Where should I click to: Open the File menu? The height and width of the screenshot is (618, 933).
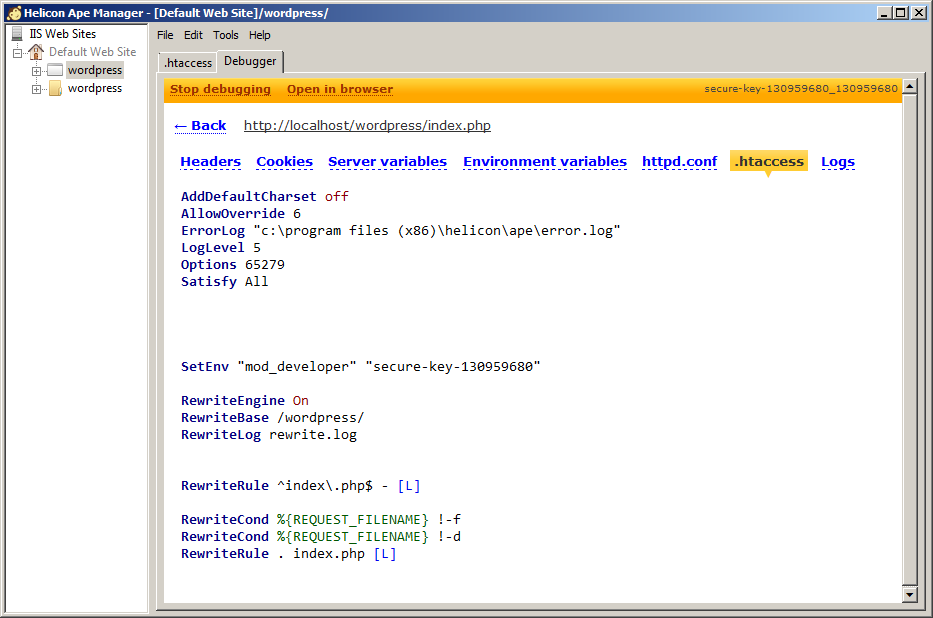tap(165, 35)
